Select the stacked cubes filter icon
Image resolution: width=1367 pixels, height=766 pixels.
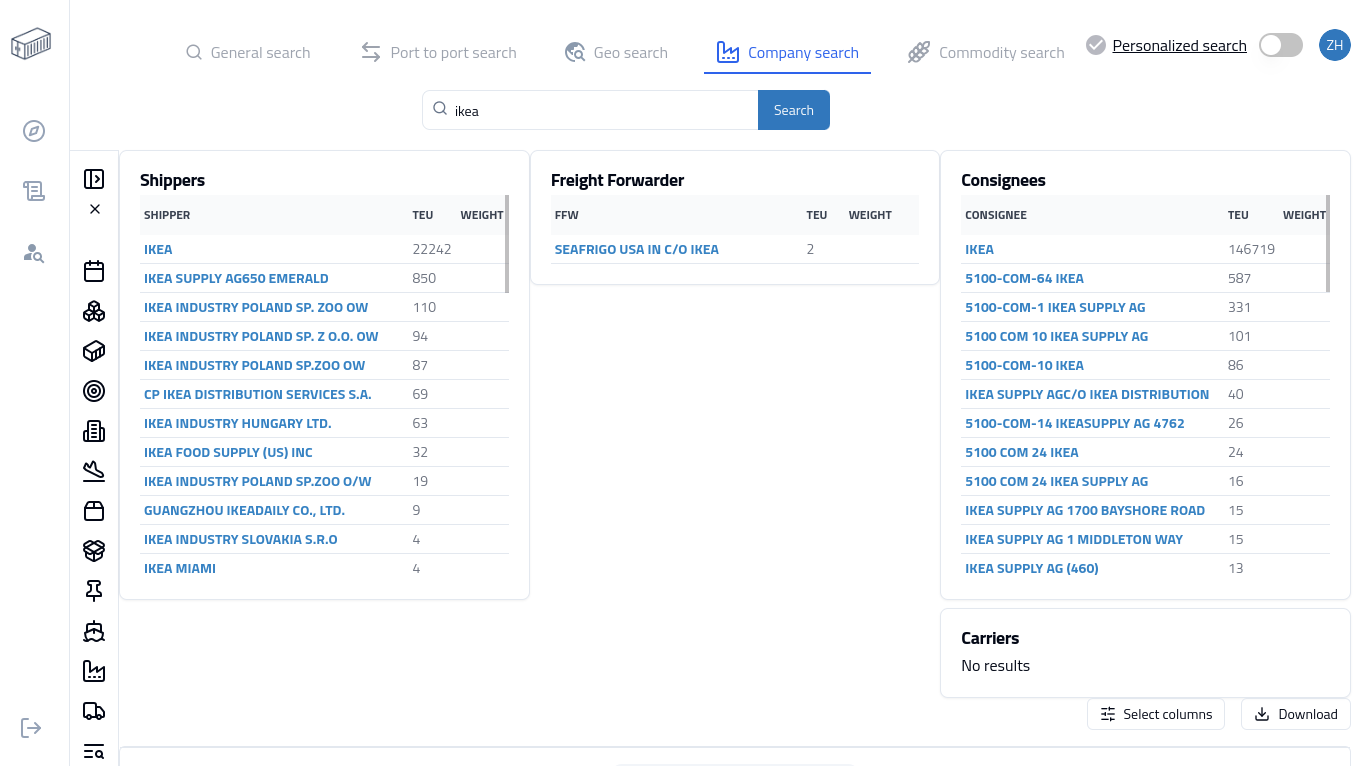tap(94, 311)
